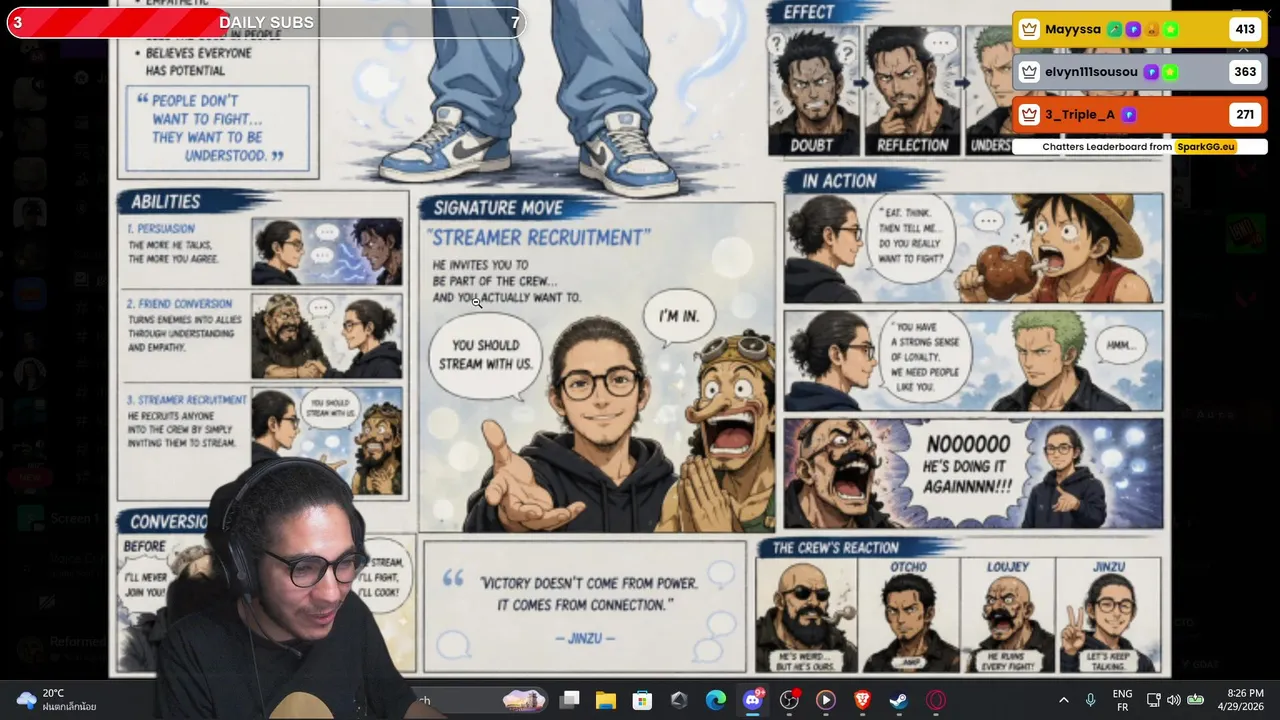Click the battery status tray icon

tap(1195, 699)
